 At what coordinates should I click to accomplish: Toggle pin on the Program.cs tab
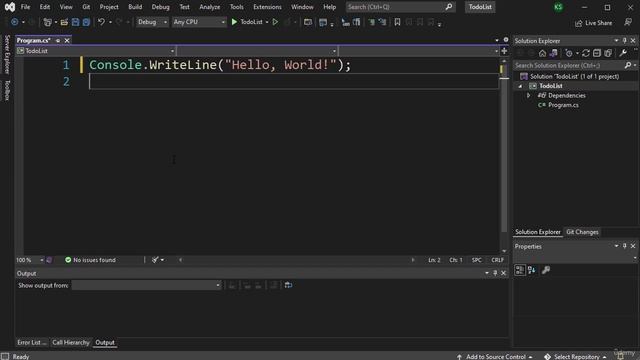tap(58, 40)
